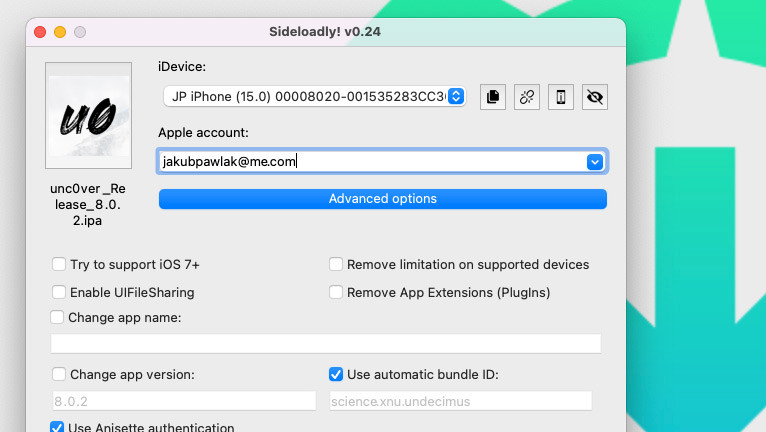Screen dimensions: 766x432
Task: Open the iDevice selection dropdown
Action: click(x=314, y=96)
